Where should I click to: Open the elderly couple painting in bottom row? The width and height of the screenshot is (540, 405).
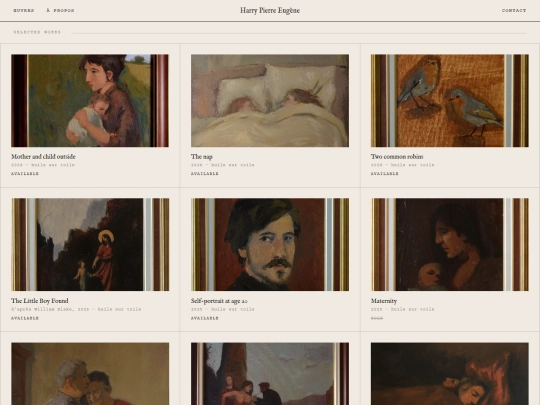point(90,374)
